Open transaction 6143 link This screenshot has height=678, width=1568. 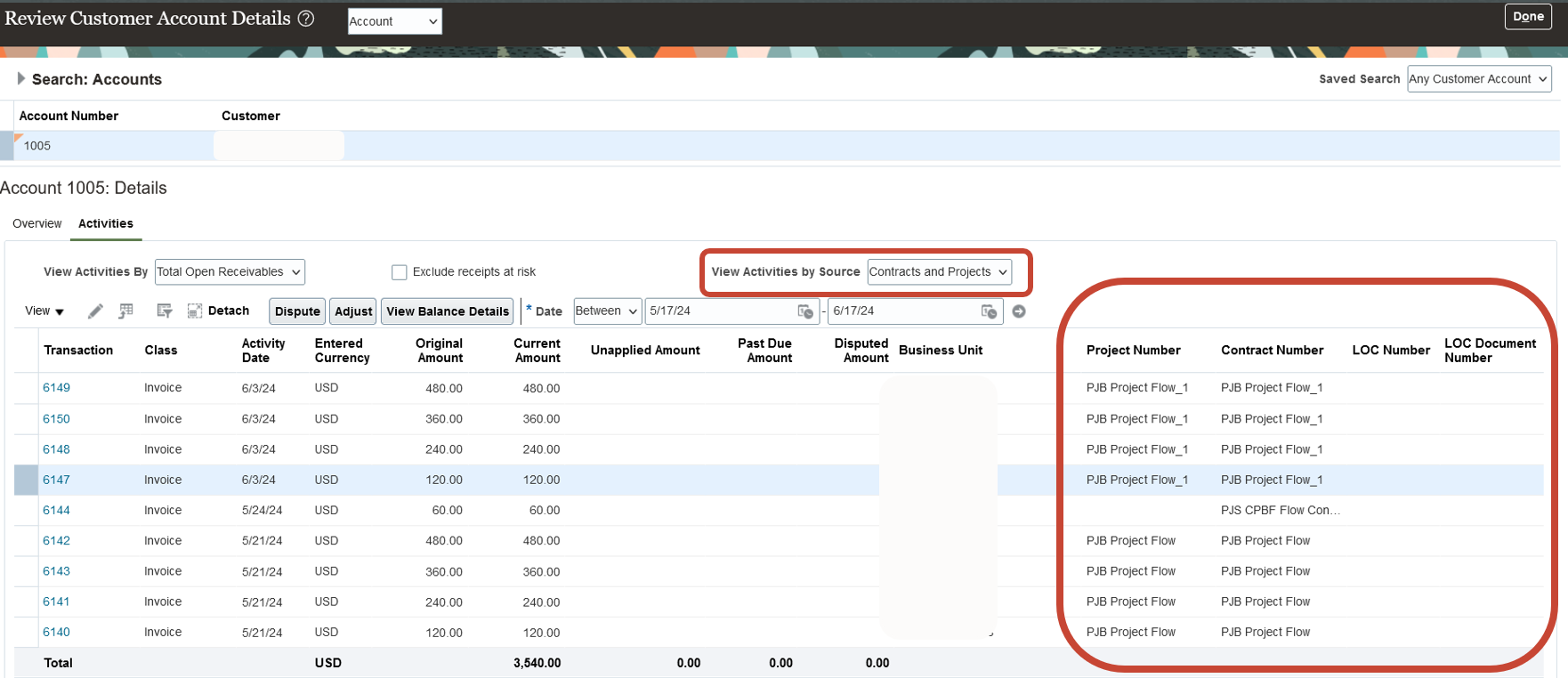56,571
